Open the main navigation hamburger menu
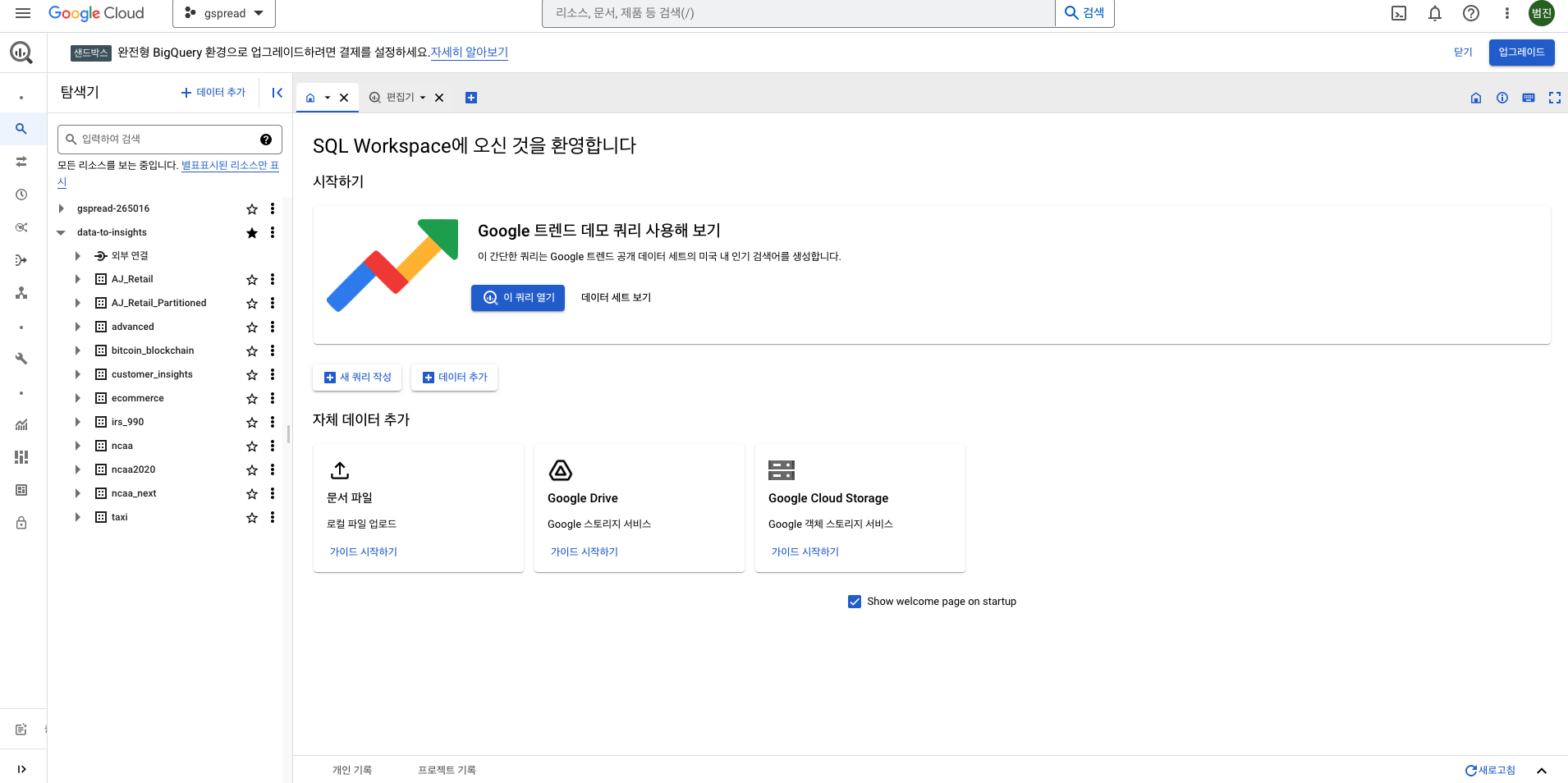The width and height of the screenshot is (1568, 783). 23,13
